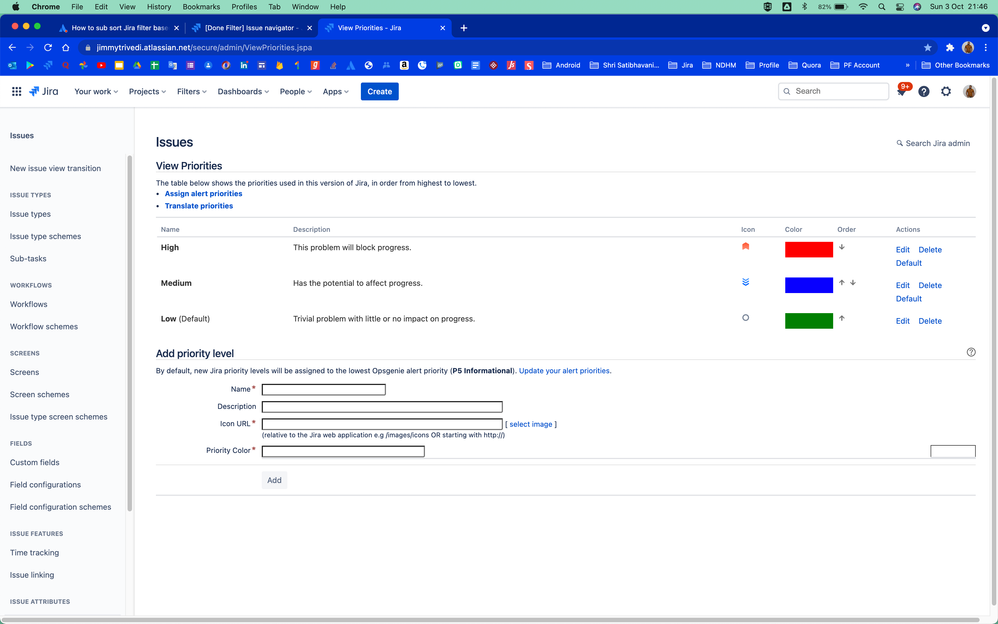This screenshot has width=998, height=624.
Task: Select the Workflows sidebar item
Action: (x=30, y=304)
